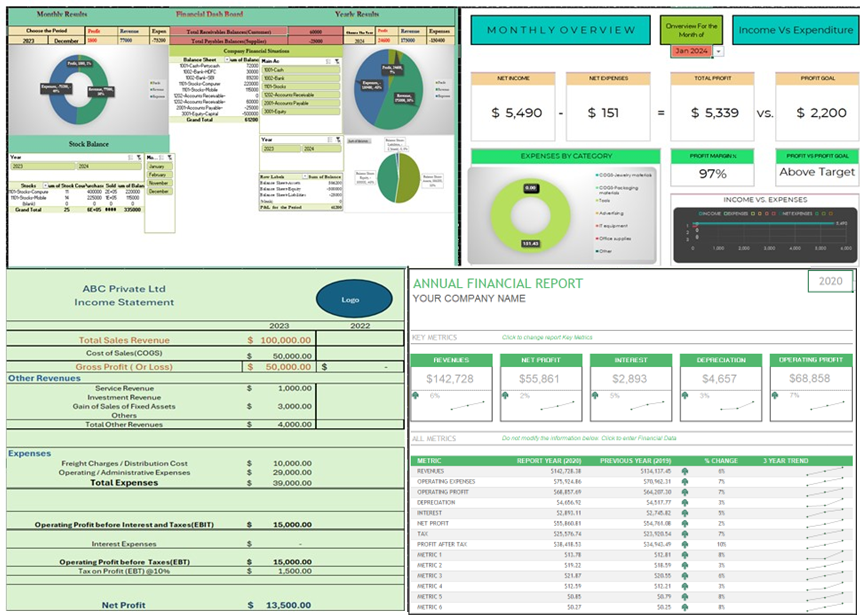The width and height of the screenshot is (860, 616).
Task: Toggle multi-select on Stock Balance Year slicer
Action: pyautogui.click(x=131, y=157)
